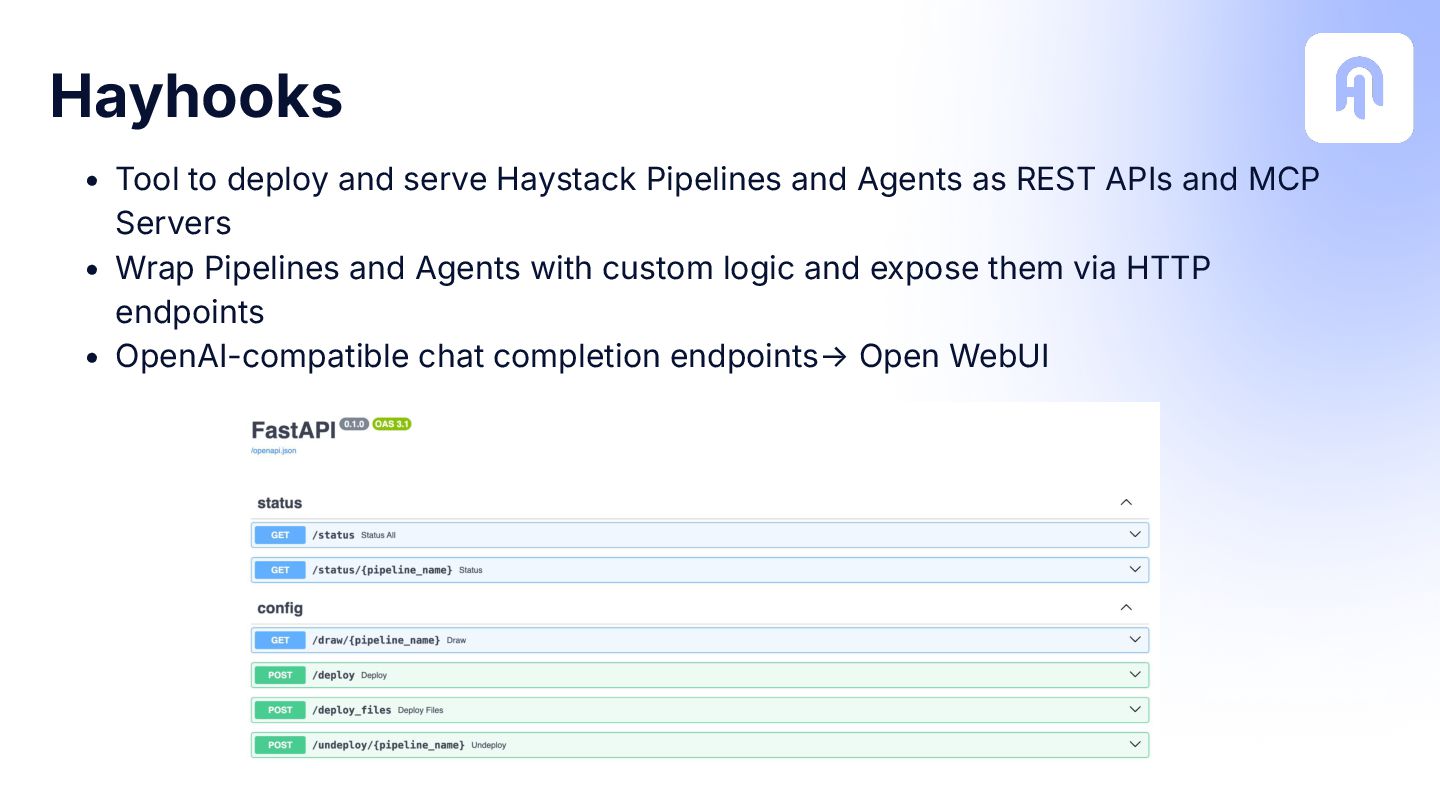Click the status section heading
The width and height of the screenshot is (1440, 810).
tap(279, 503)
